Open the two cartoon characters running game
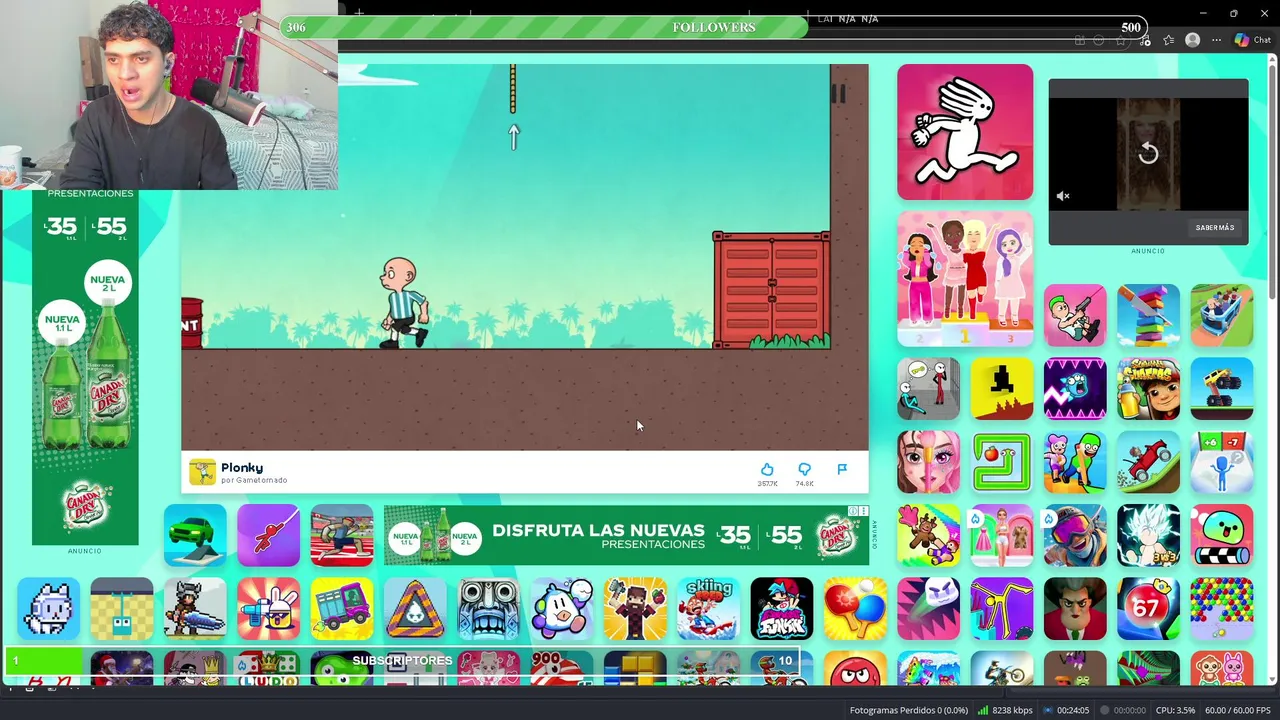The image size is (1280, 720). coord(1075,462)
